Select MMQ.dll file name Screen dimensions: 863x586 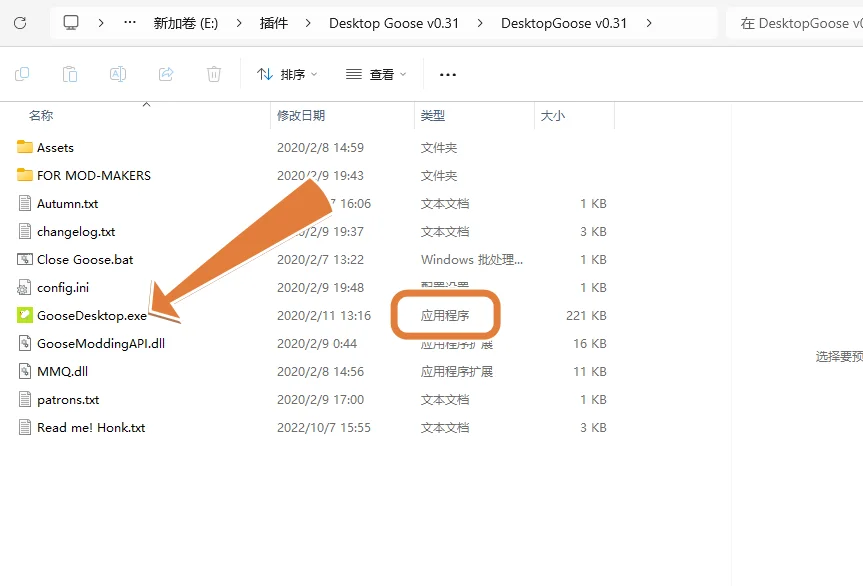pyautogui.click(x=62, y=372)
